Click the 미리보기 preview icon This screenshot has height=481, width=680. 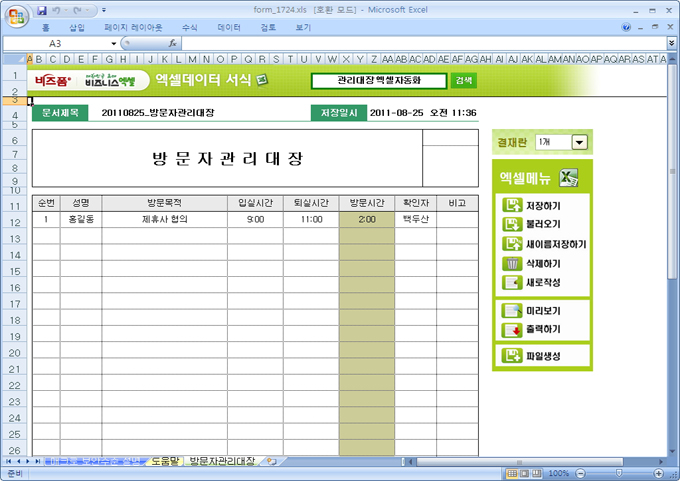coord(512,311)
